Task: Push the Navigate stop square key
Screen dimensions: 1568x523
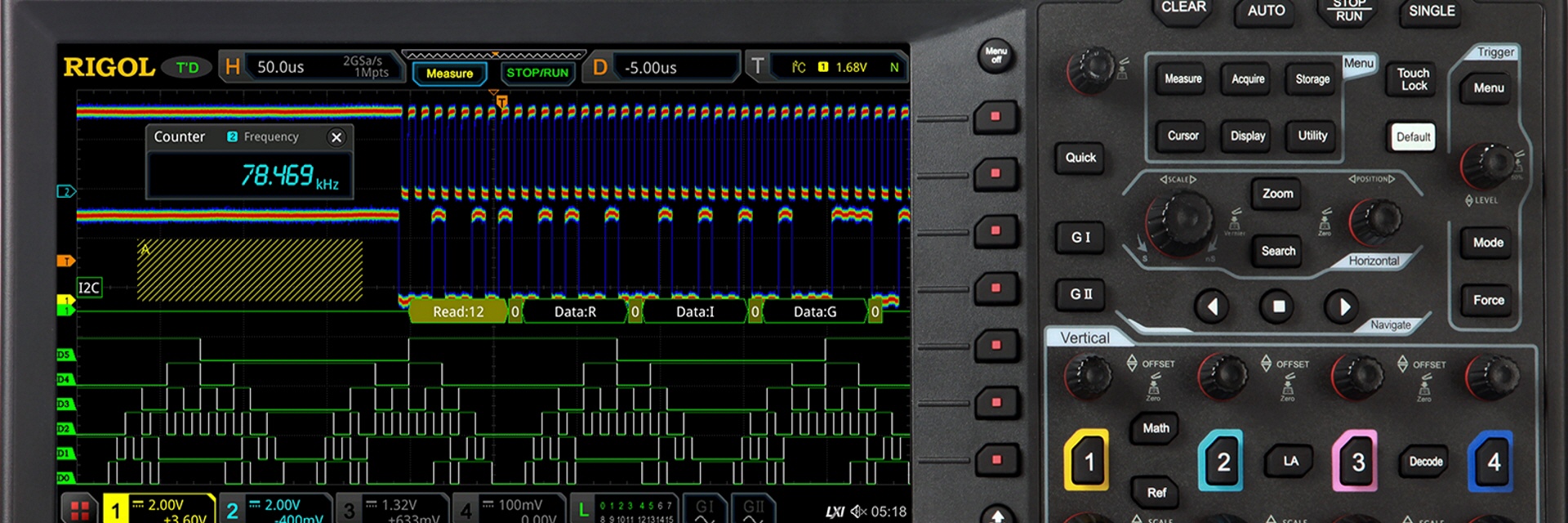Action: coord(1279,306)
